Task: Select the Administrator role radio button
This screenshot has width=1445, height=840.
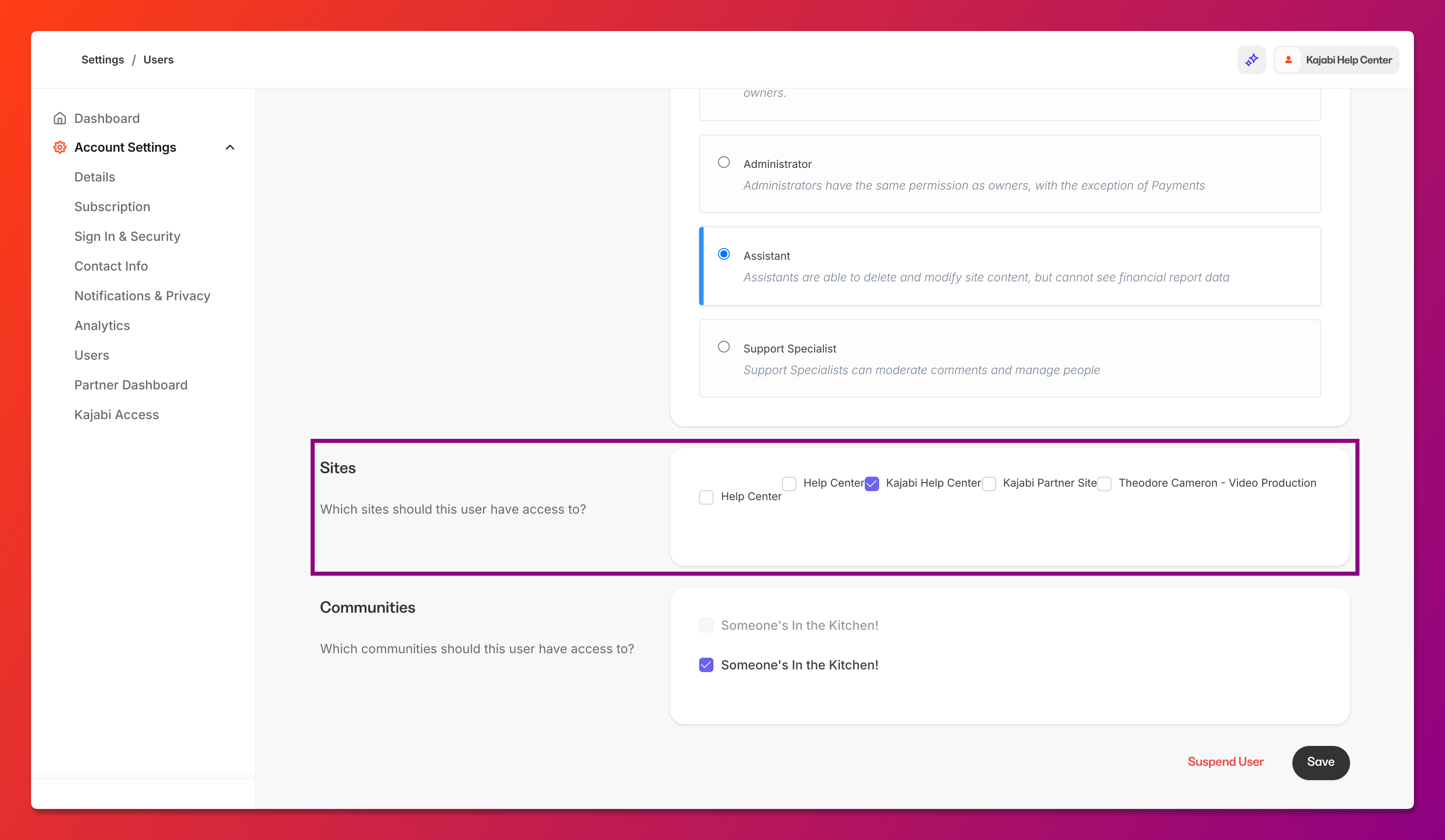Action: coord(724,162)
